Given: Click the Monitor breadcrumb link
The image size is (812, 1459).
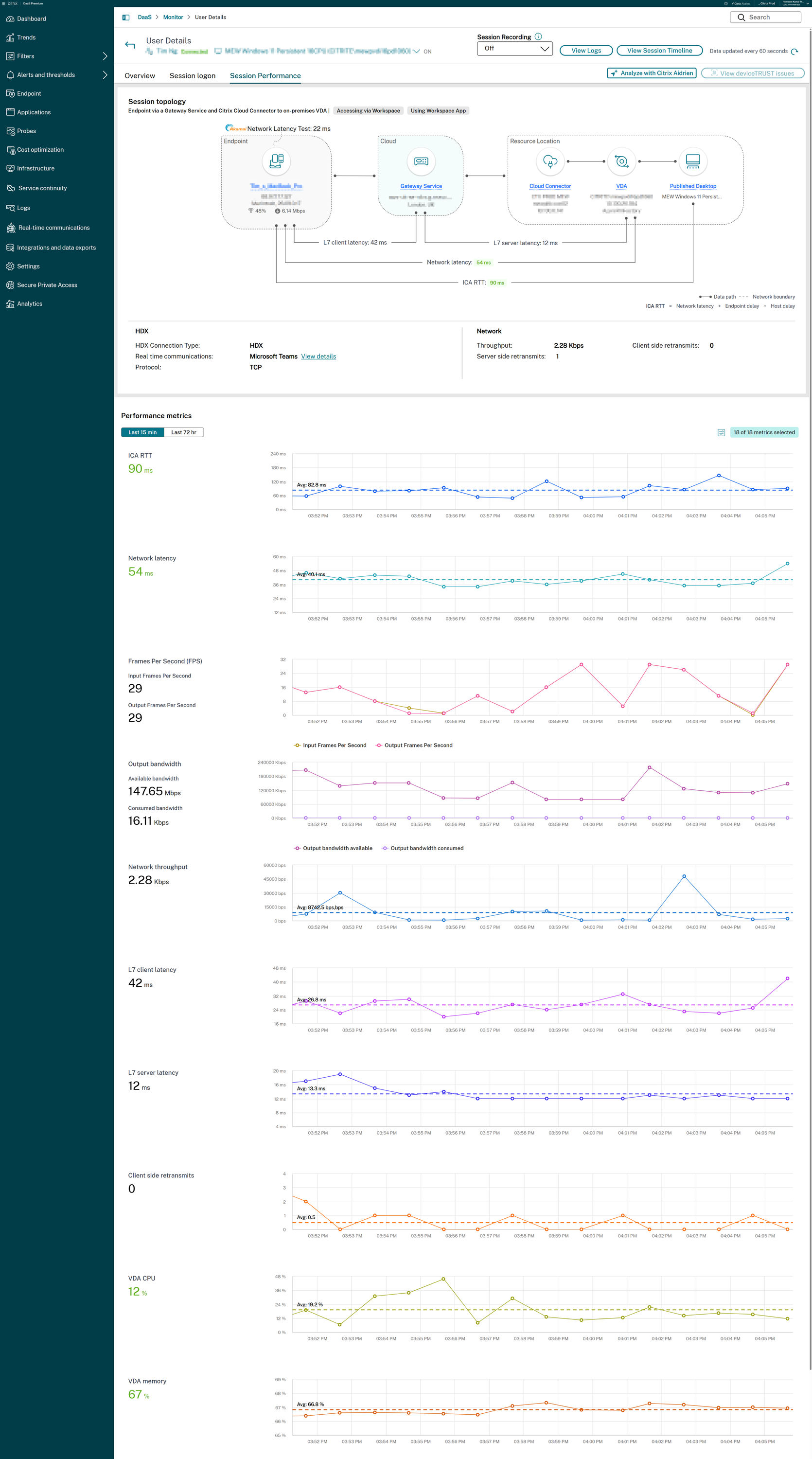Looking at the screenshot, I should tap(173, 17).
